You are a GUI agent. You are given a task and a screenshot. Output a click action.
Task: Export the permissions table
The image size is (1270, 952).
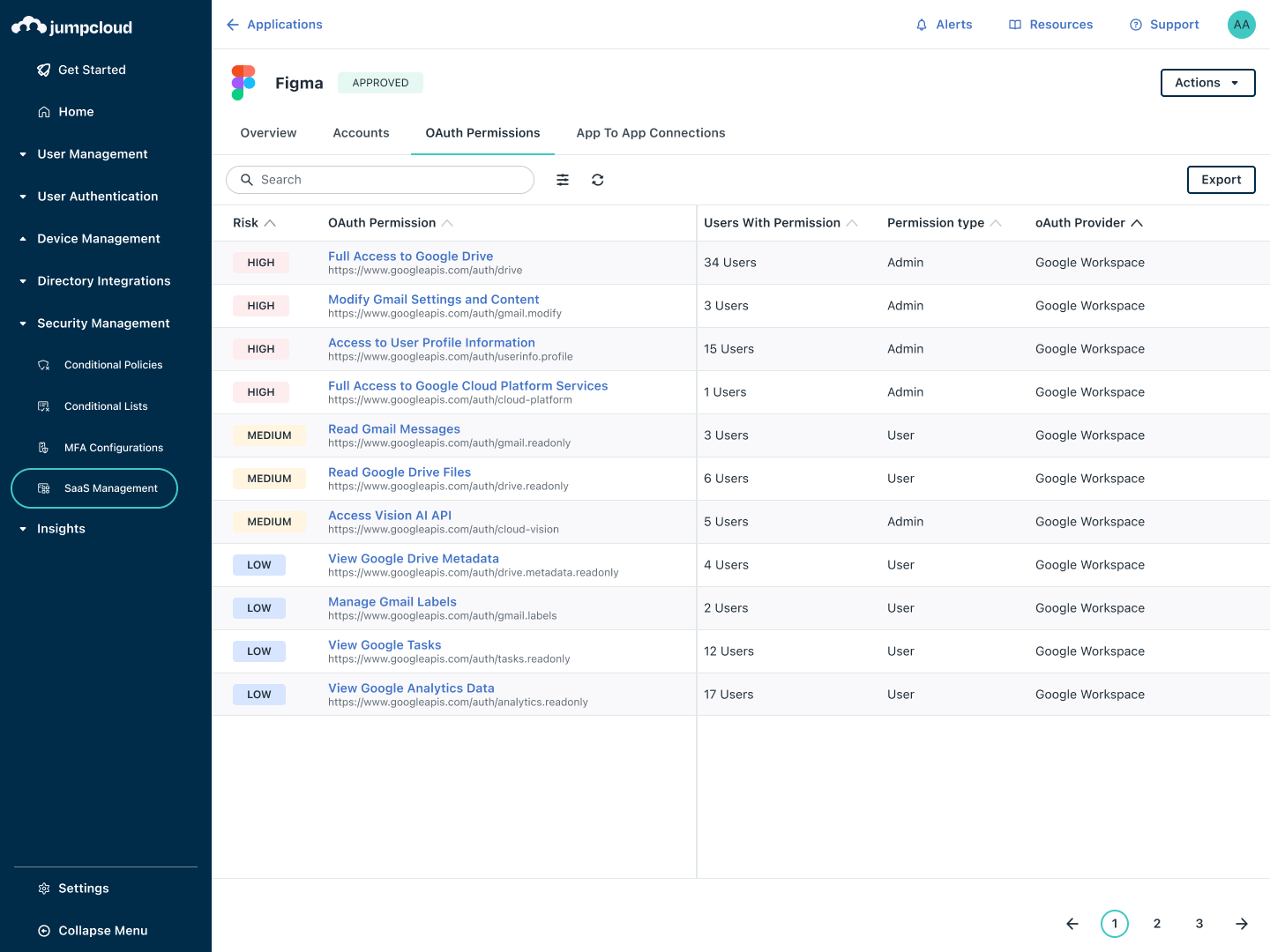[x=1221, y=180]
